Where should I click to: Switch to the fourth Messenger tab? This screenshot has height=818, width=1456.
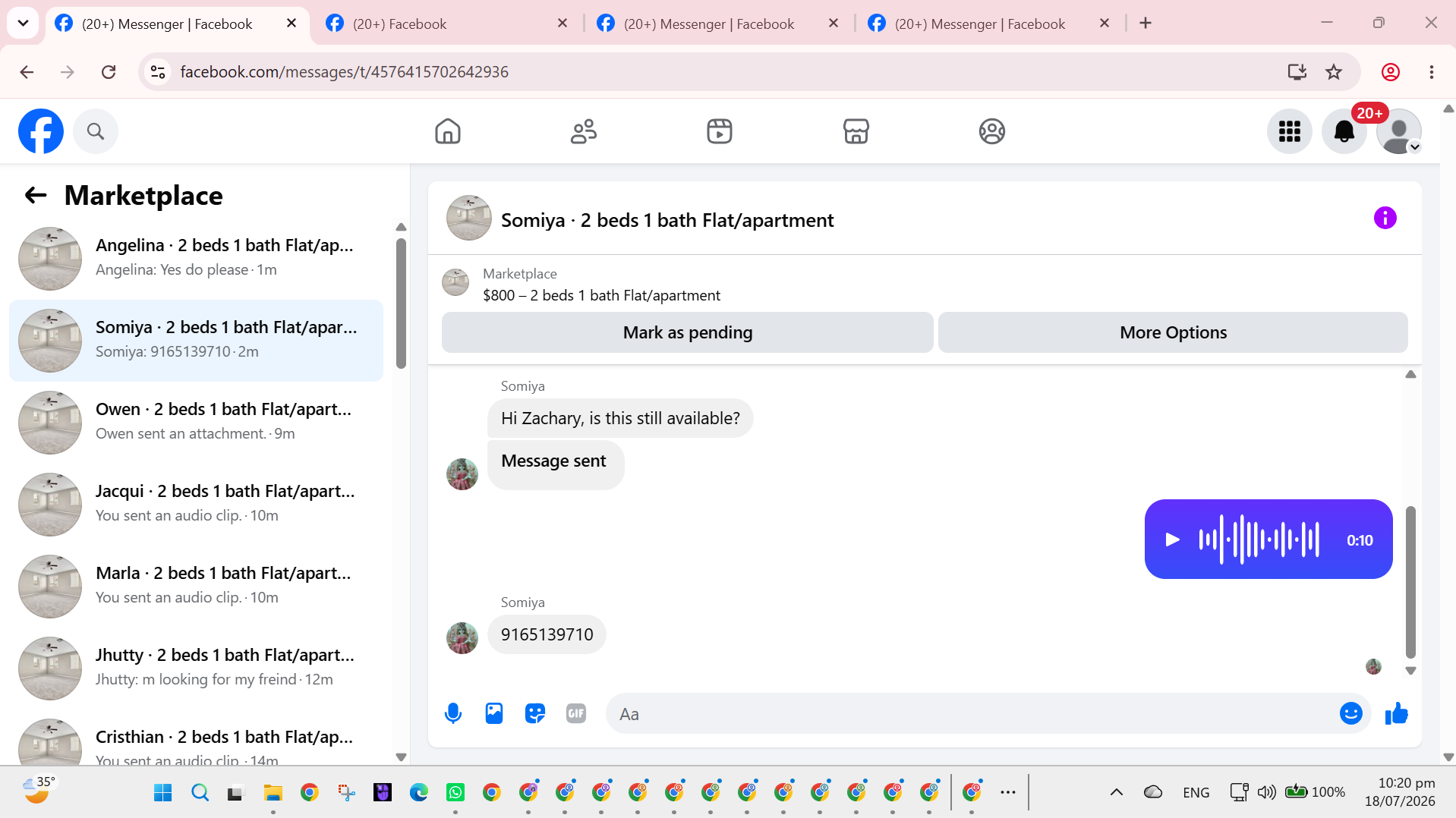[988, 24]
